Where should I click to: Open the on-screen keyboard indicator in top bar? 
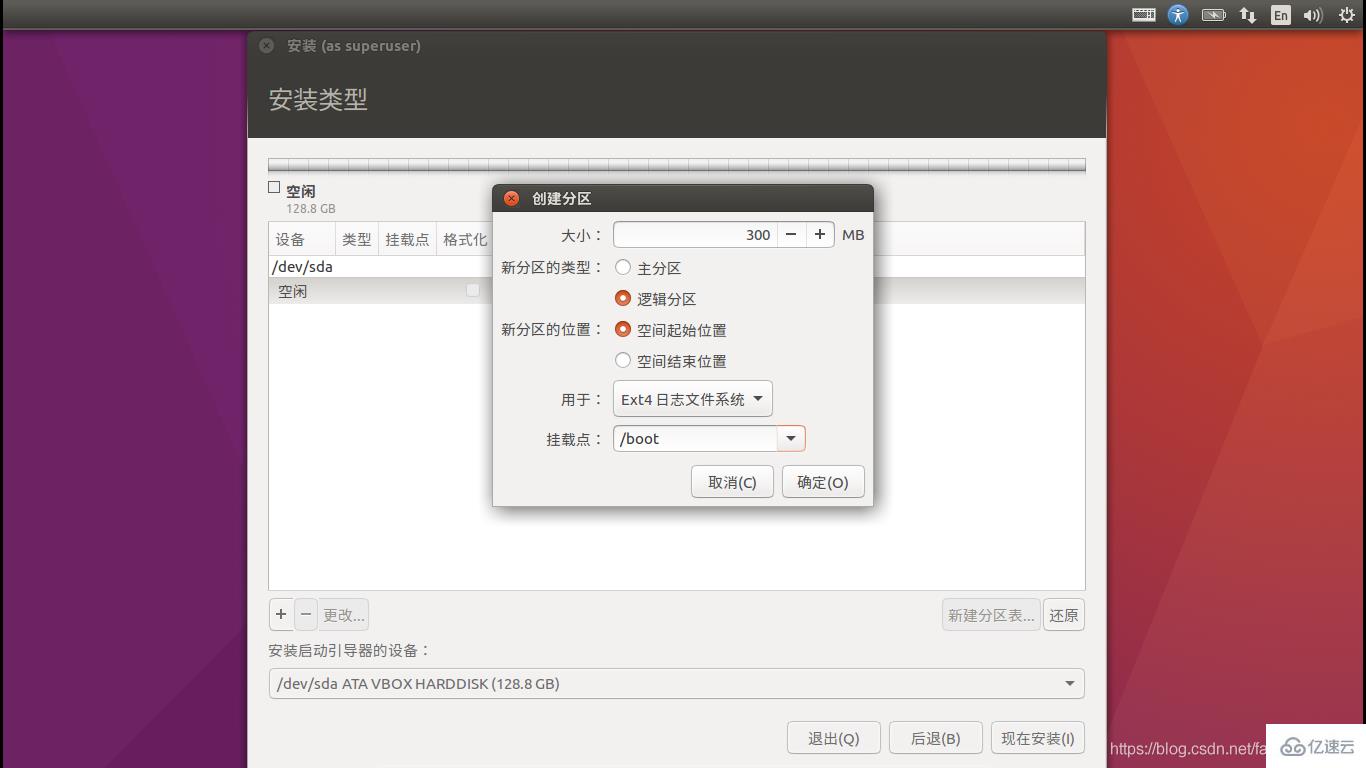1144,14
